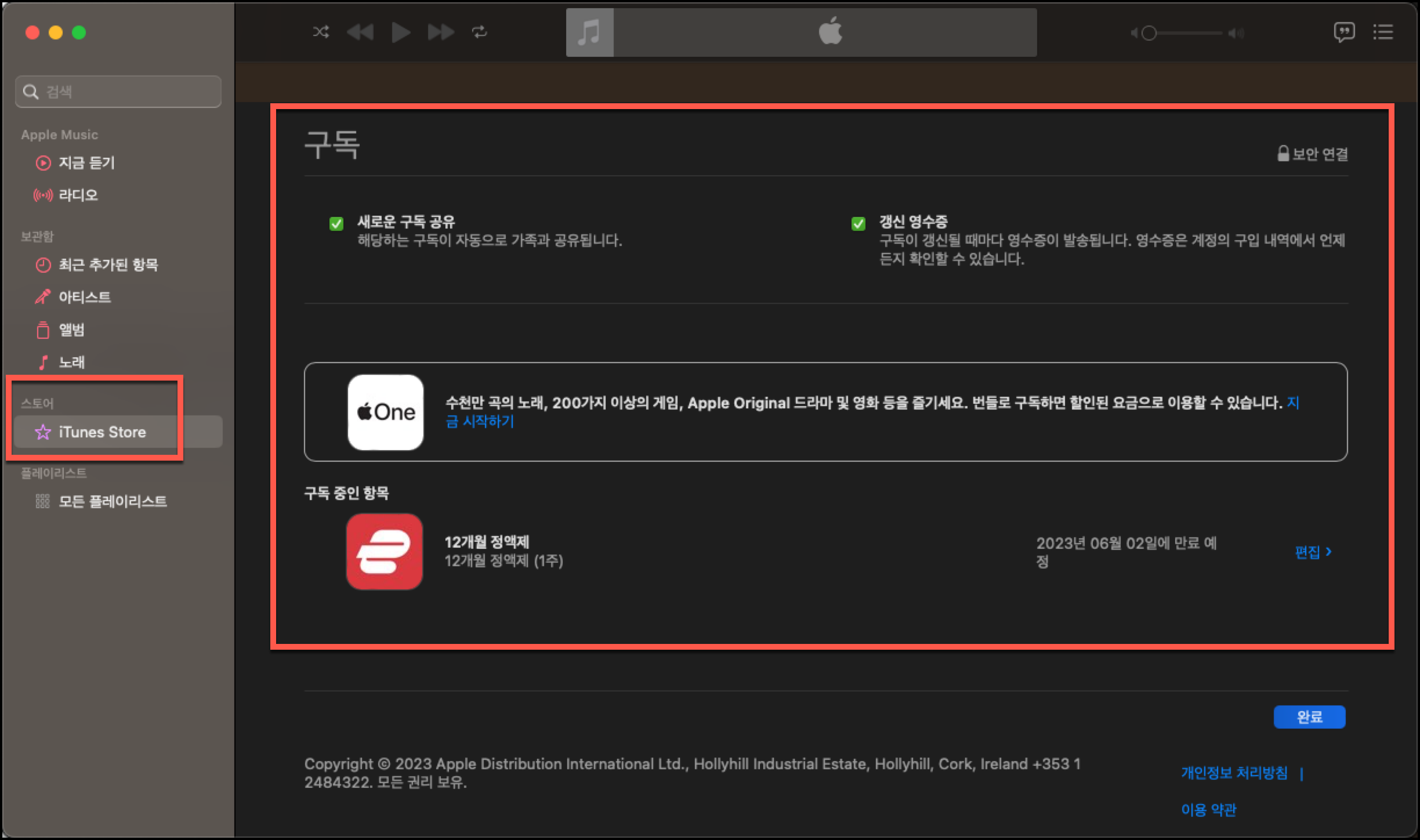Uncheck the 갱신 영수증 checkbox
Viewport: 1420px width, 840px height.
tap(858, 223)
